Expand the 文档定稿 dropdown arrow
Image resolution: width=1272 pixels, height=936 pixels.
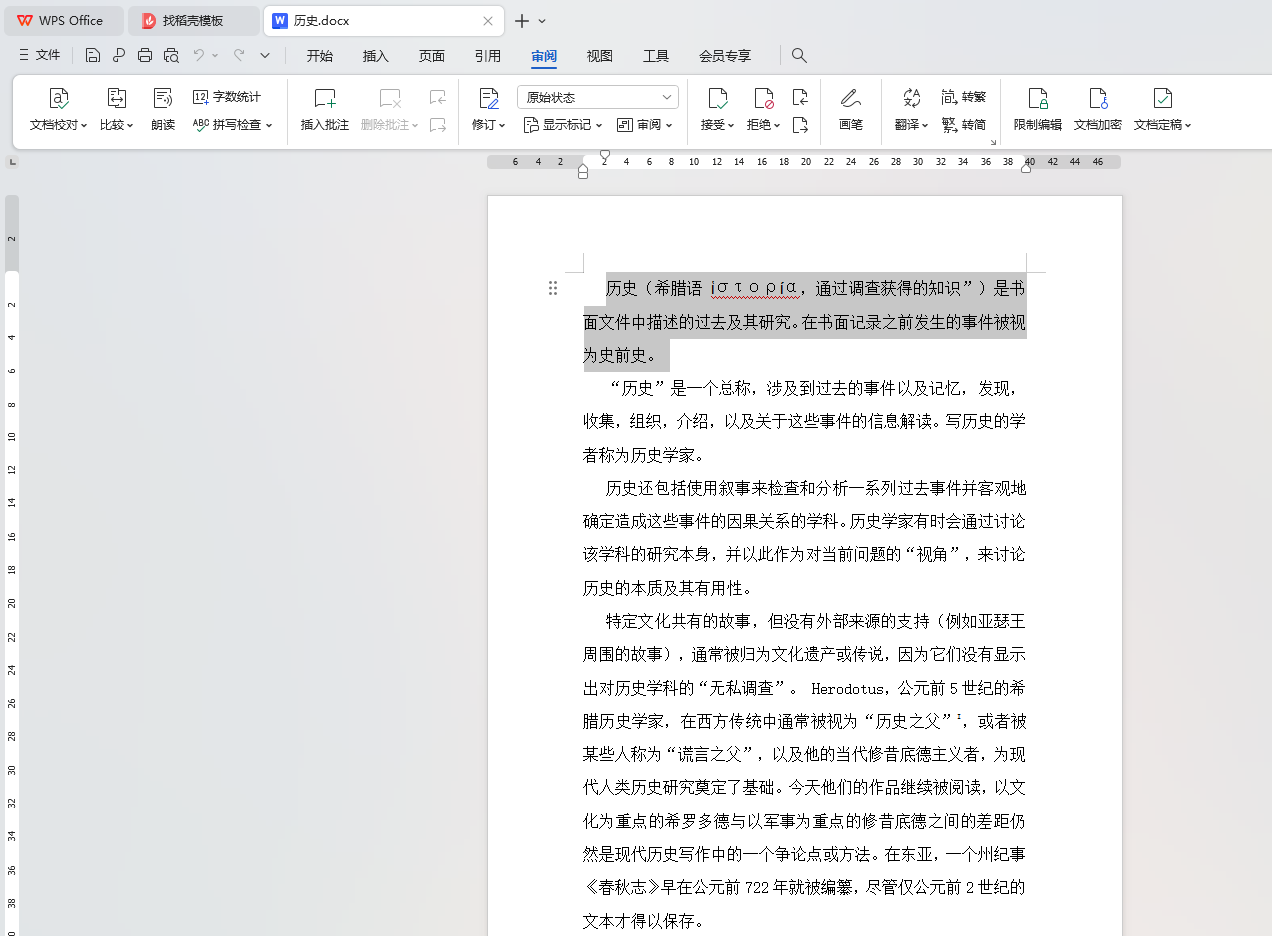[1188, 126]
